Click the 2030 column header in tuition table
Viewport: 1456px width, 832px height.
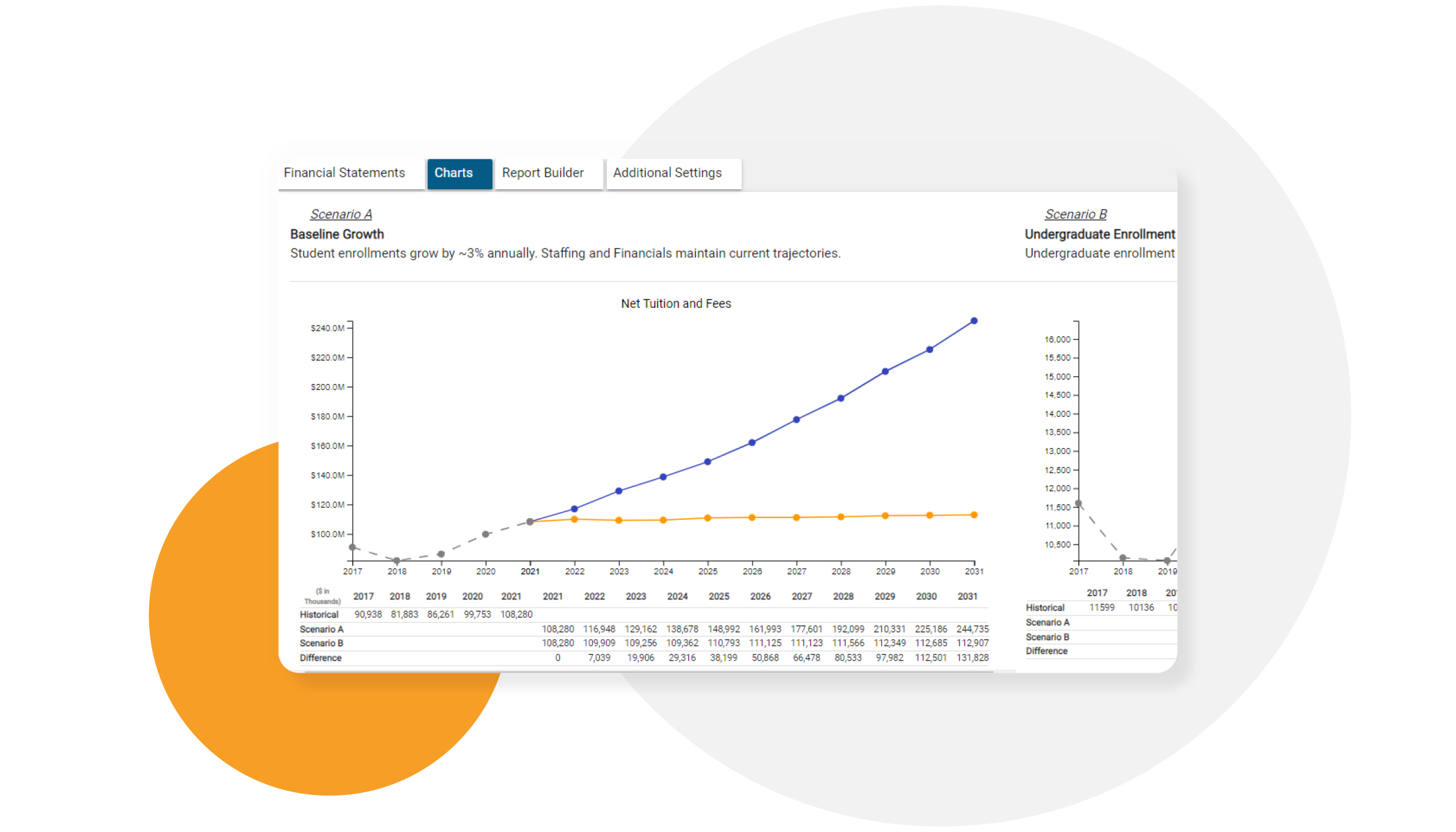(x=926, y=597)
